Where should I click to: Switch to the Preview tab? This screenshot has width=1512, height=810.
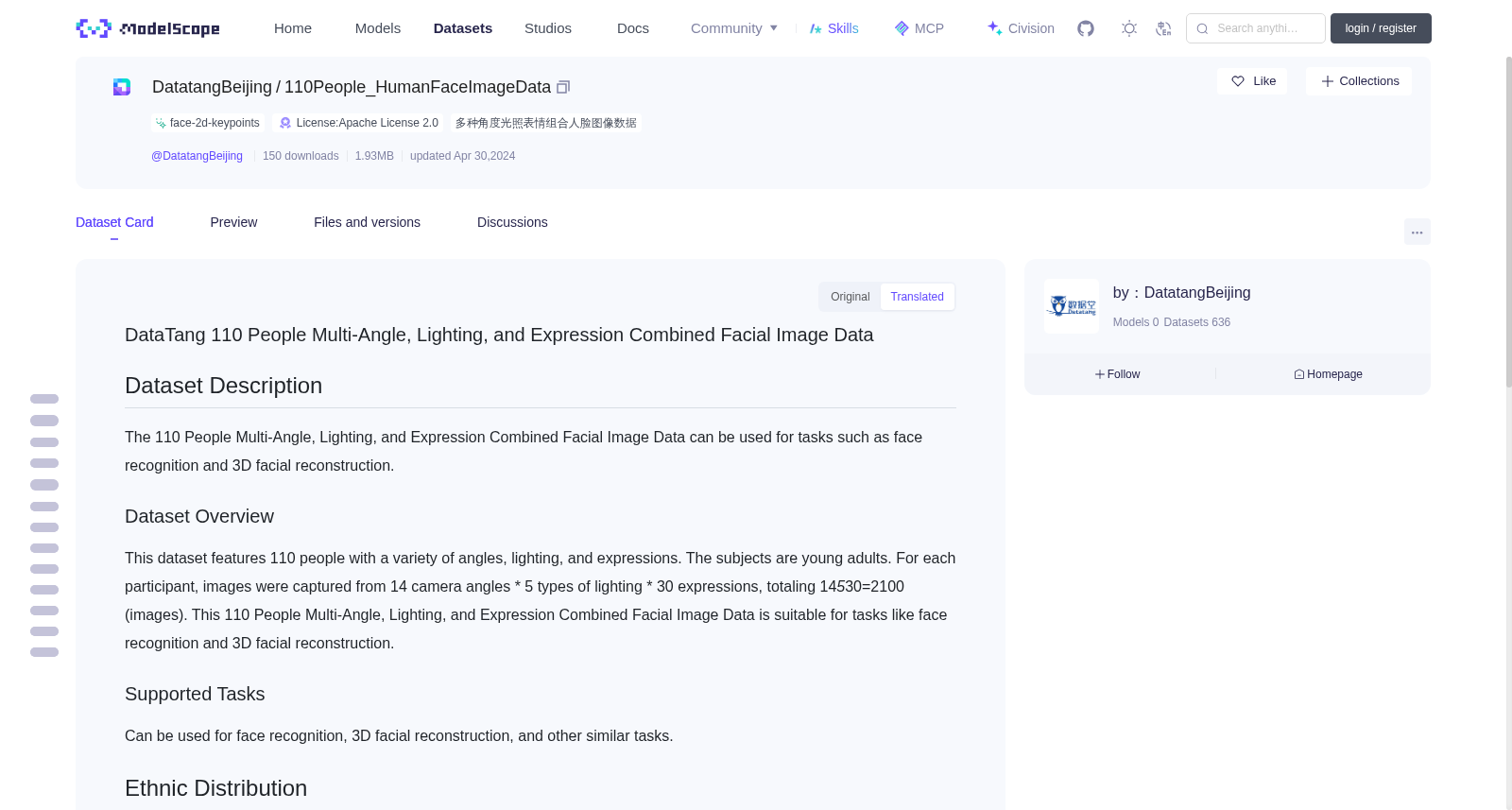tap(233, 222)
